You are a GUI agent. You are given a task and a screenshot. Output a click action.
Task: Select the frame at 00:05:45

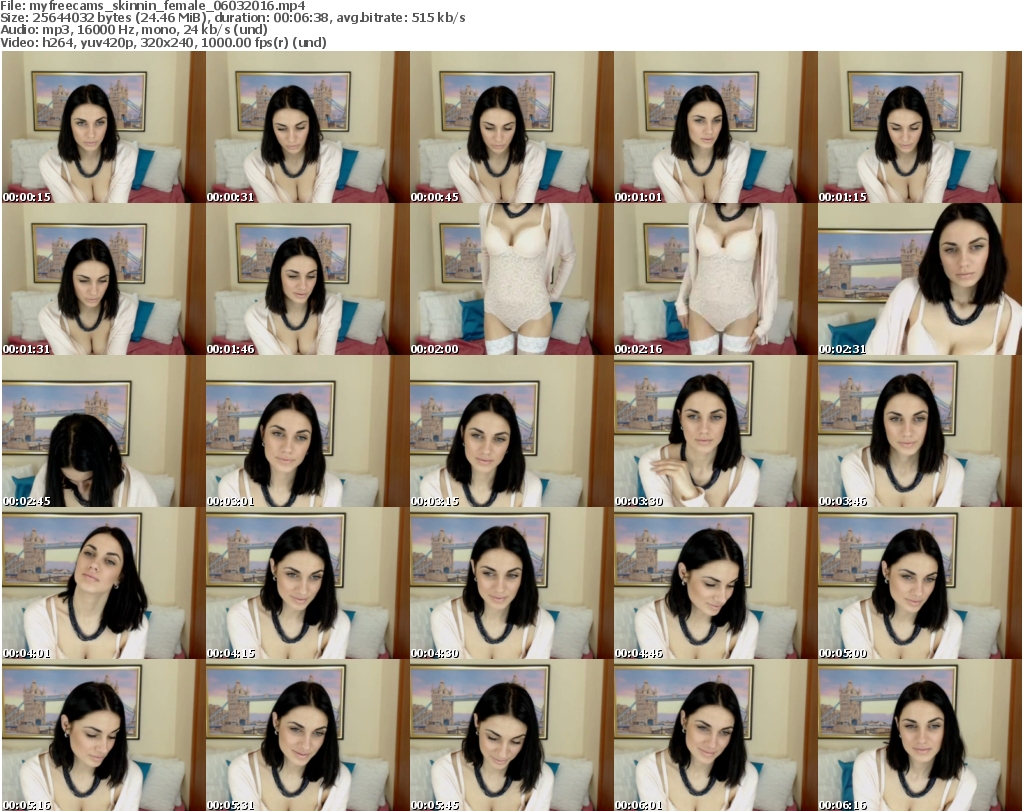click(511, 735)
